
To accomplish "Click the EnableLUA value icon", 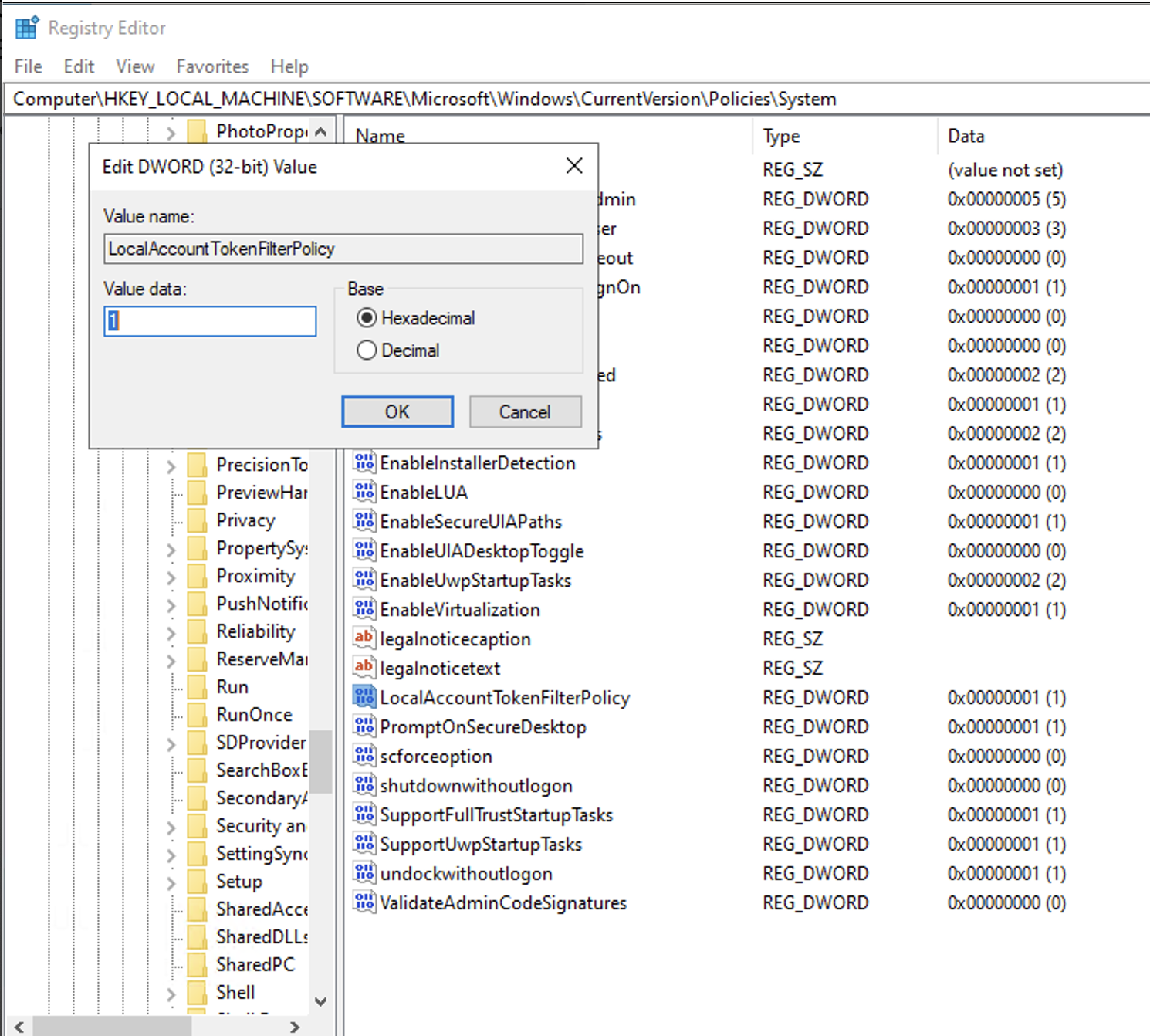I will point(364,492).
